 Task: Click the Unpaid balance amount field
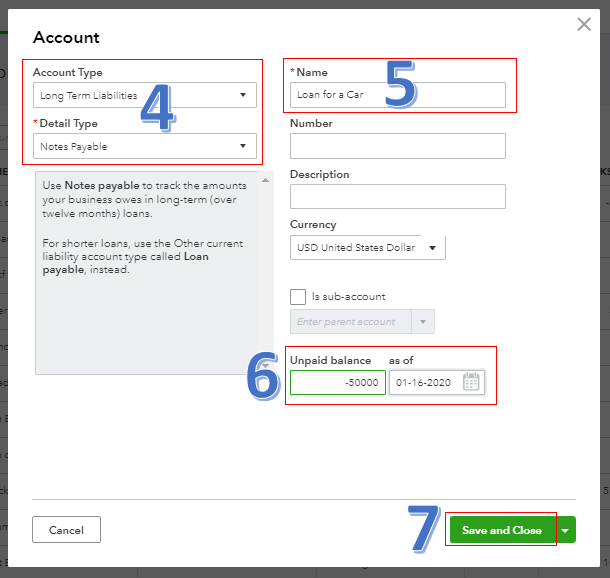[x=338, y=382]
